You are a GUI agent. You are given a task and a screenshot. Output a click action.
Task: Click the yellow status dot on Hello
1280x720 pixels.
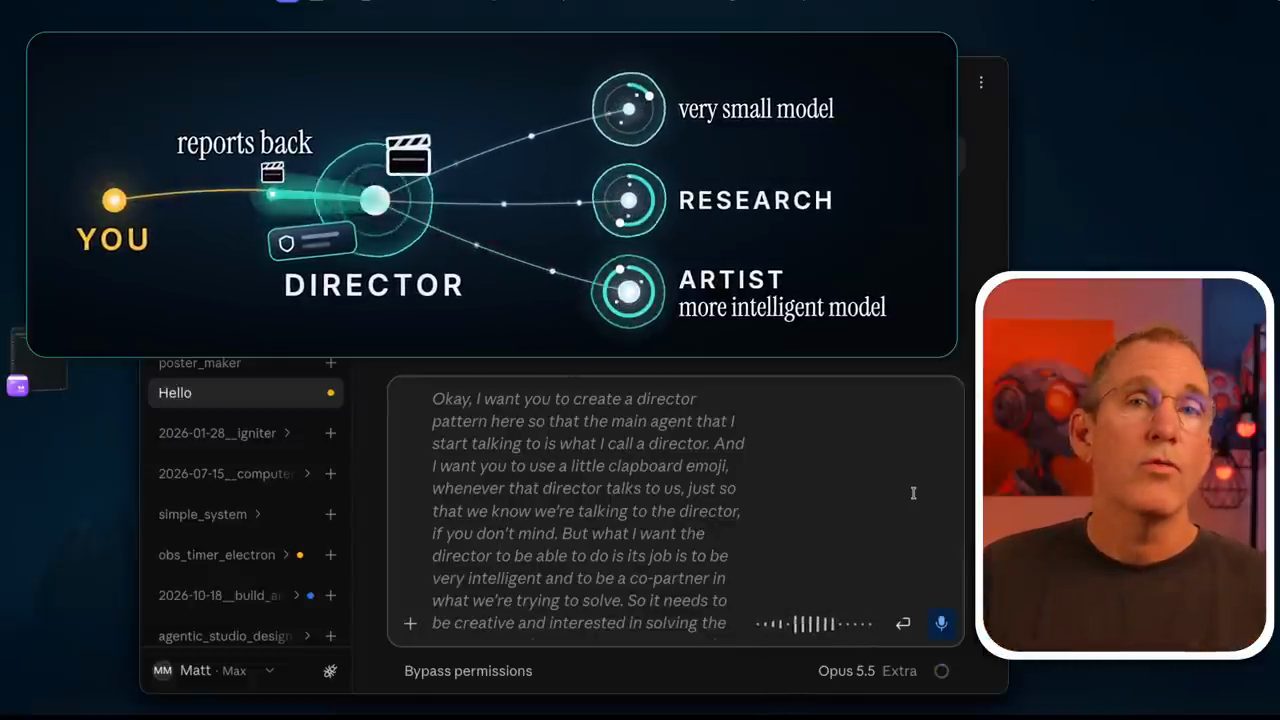tap(331, 393)
